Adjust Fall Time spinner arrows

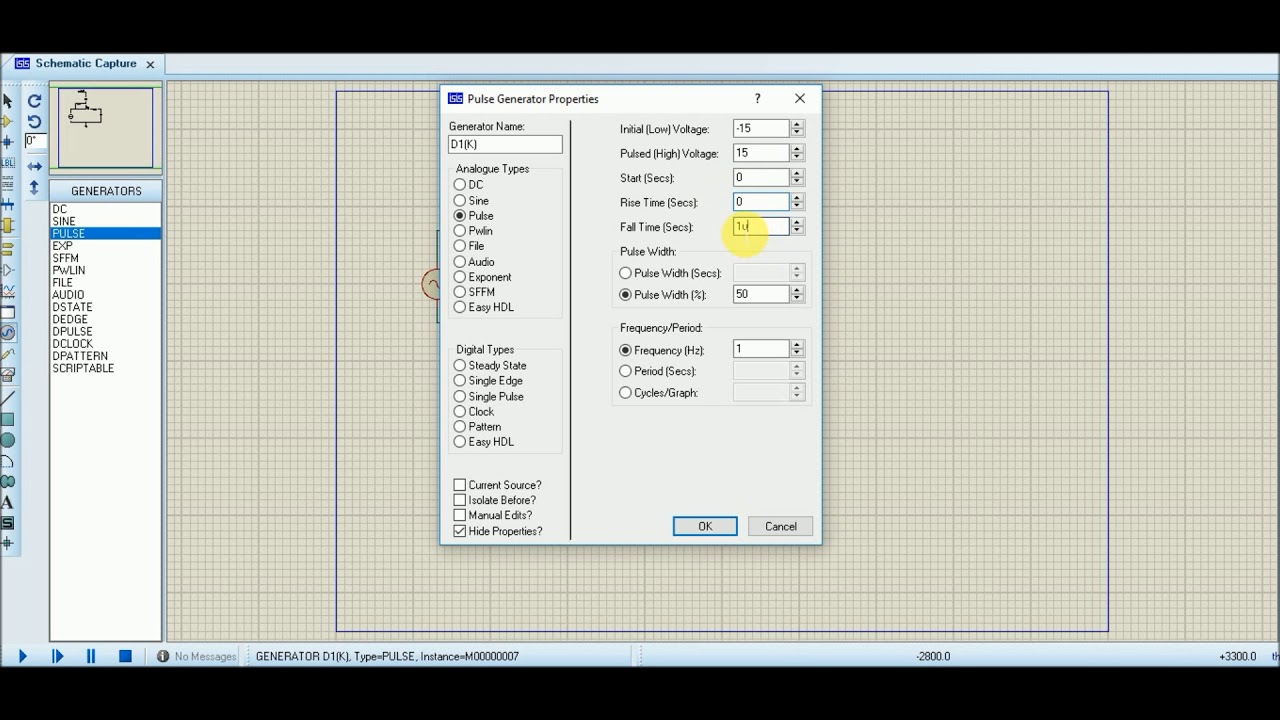coord(797,227)
